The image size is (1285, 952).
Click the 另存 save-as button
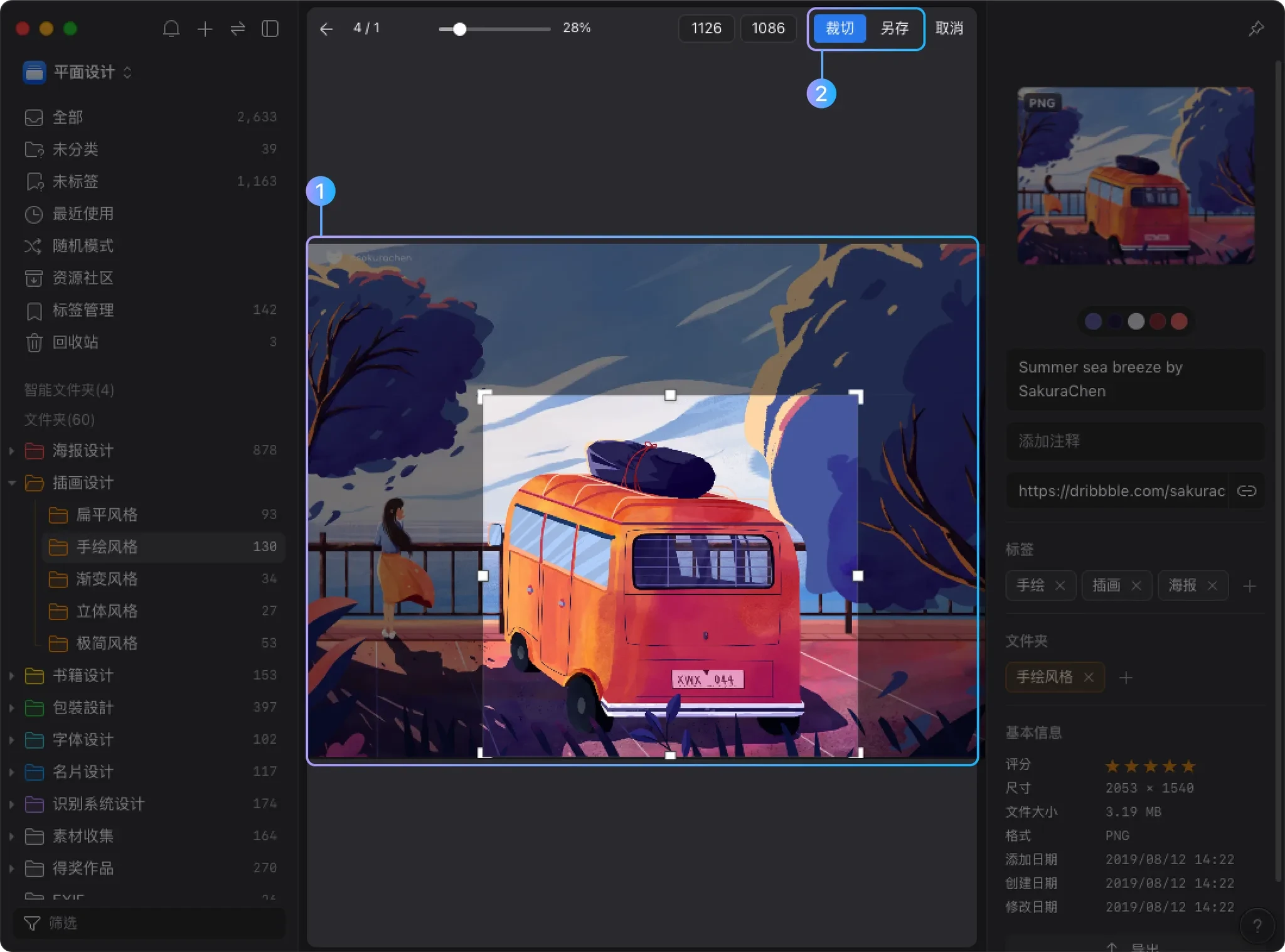tap(894, 28)
